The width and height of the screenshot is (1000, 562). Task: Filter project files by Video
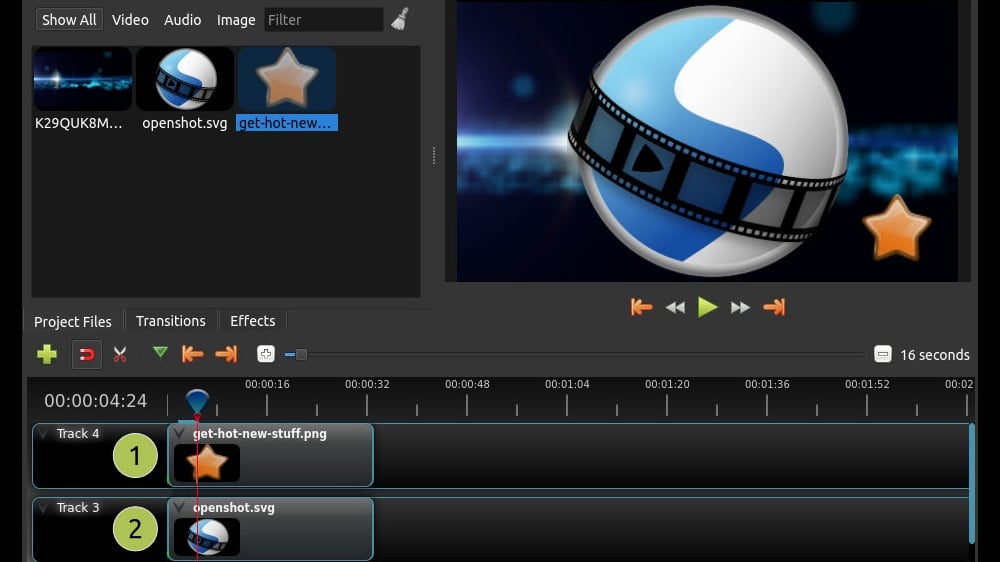tap(130, 20)
